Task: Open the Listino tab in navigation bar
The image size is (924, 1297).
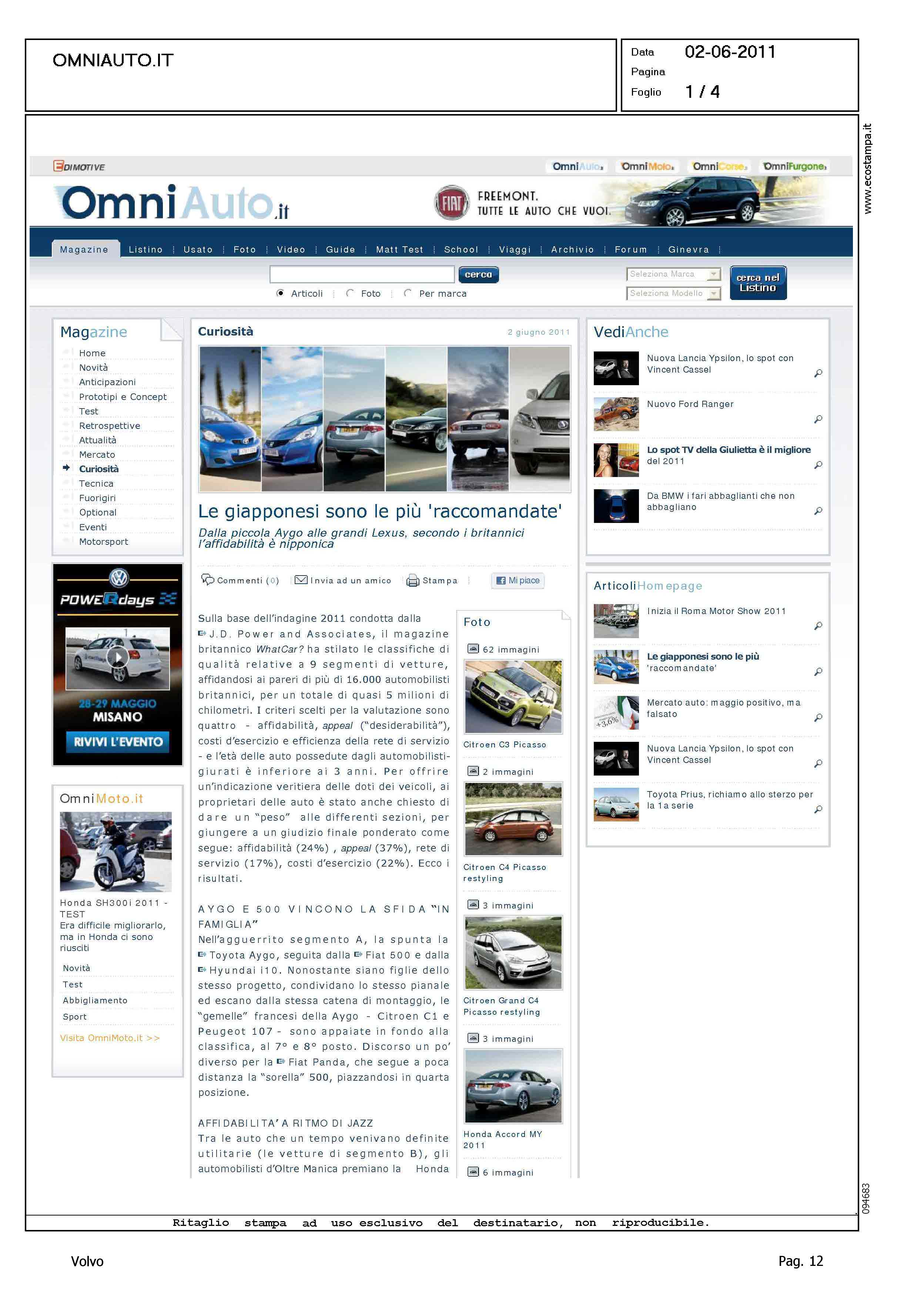Action: tap(145, 249)
